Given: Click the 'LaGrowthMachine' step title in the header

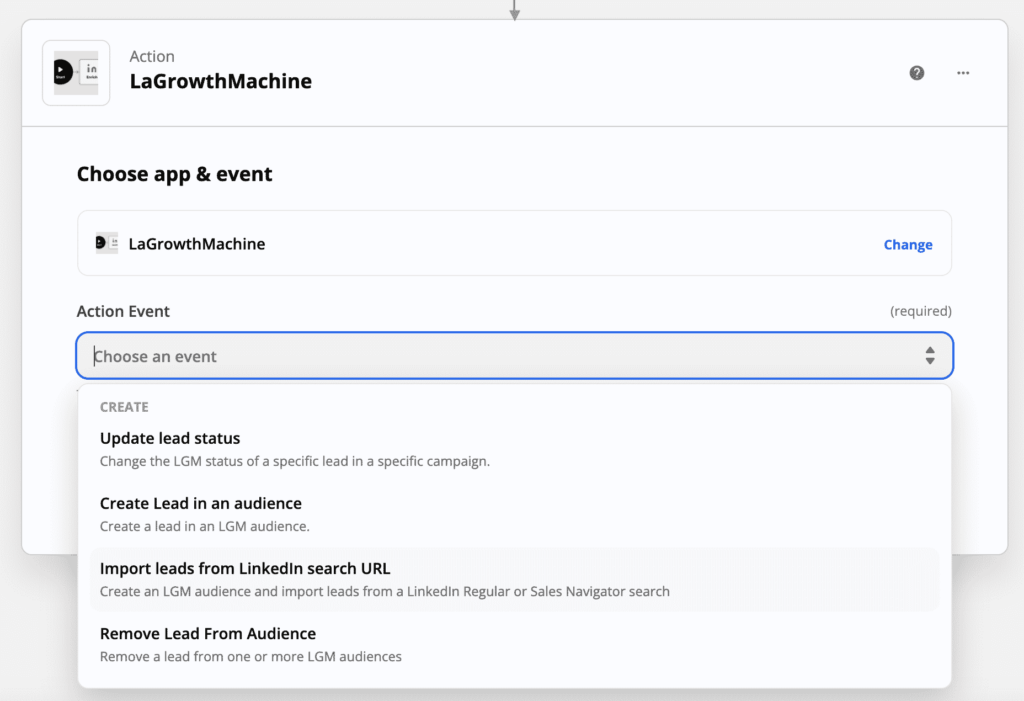Looking at the screenshot, I should pyautogui.click(x=220, y=82).
